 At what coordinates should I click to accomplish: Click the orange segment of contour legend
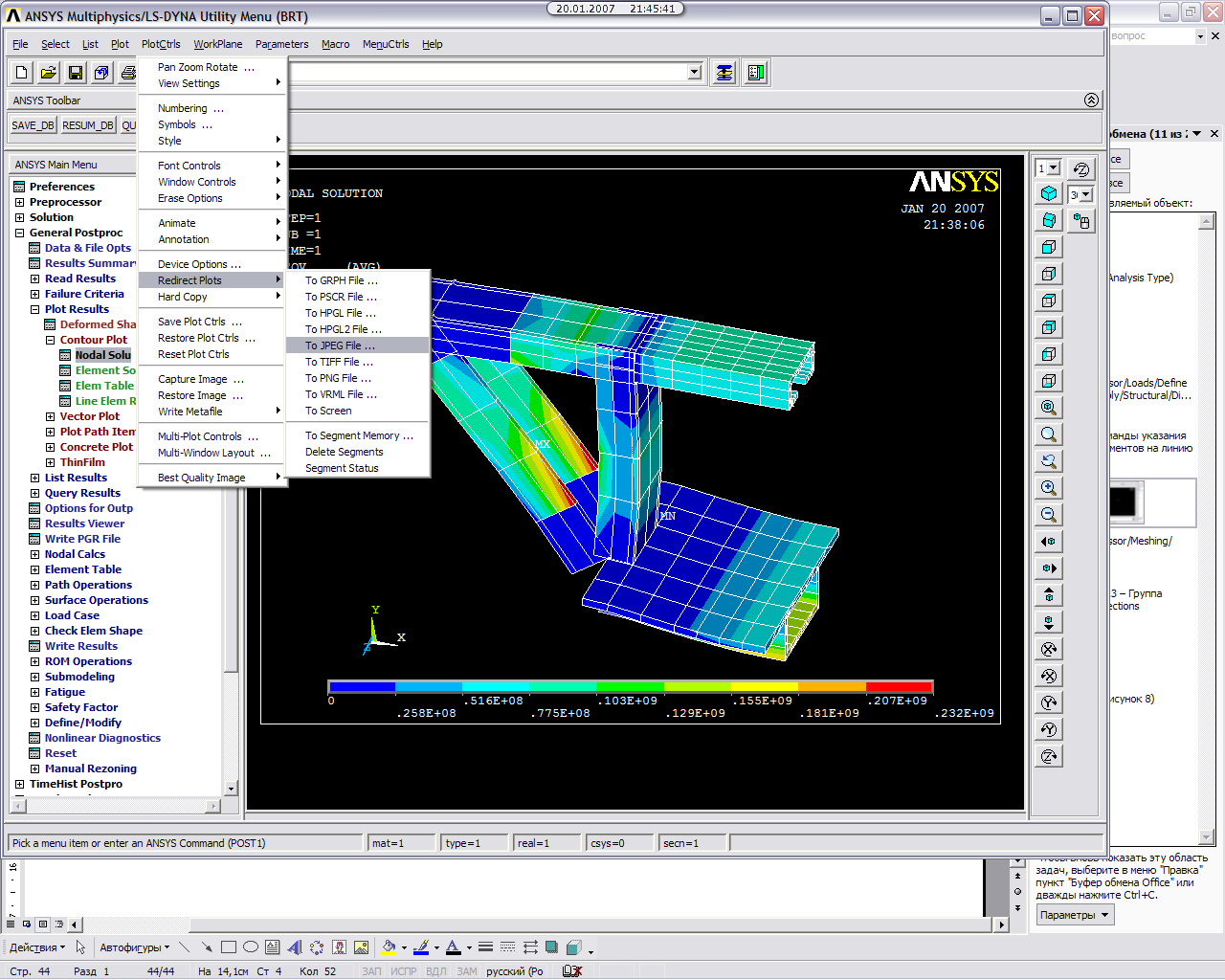point(832,686)
